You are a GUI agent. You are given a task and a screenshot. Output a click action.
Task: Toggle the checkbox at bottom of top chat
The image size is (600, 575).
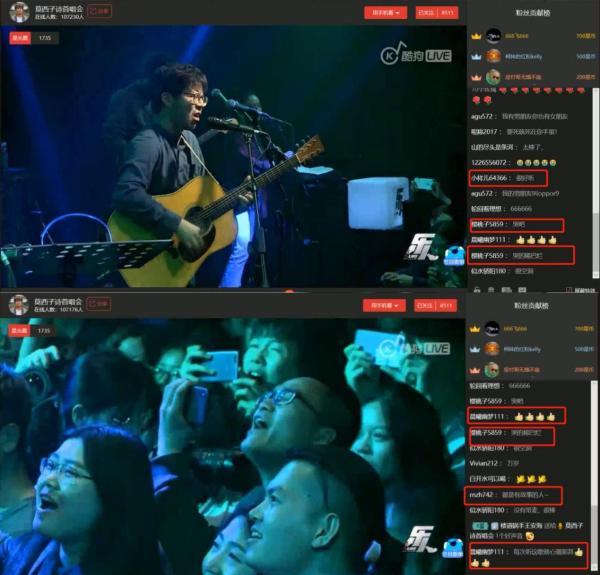tap(567, 289)
